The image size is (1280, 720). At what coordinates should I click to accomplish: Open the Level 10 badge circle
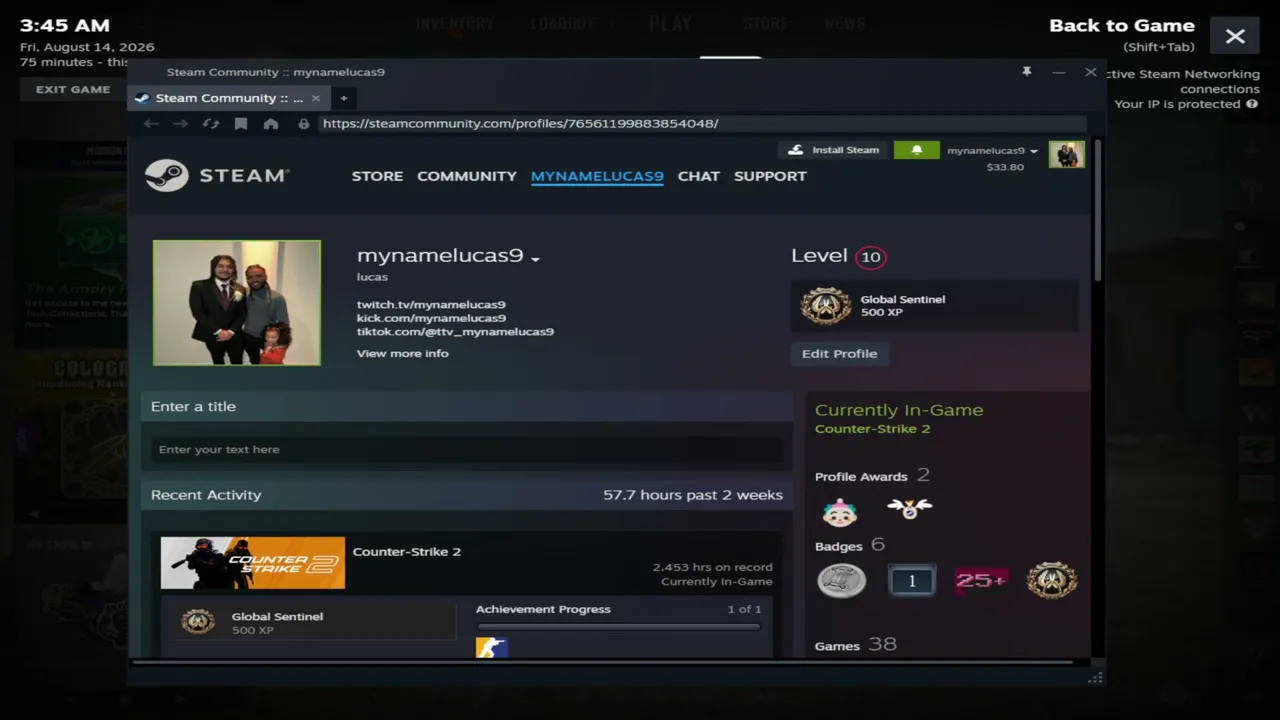tap(871, 257)
